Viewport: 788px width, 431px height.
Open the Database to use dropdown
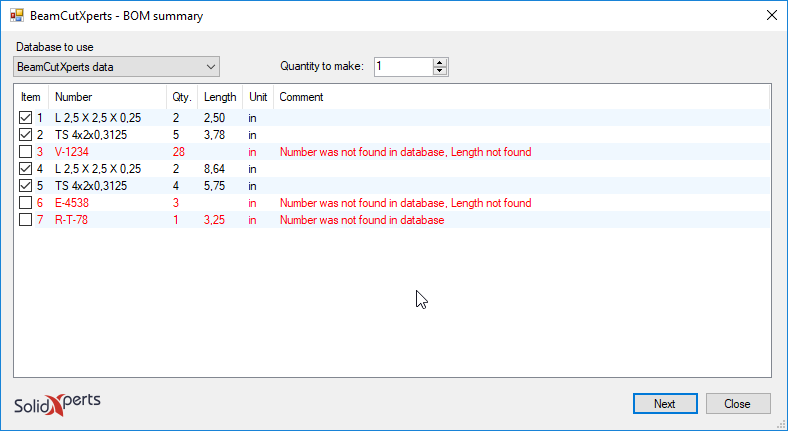tap(117, 67)
